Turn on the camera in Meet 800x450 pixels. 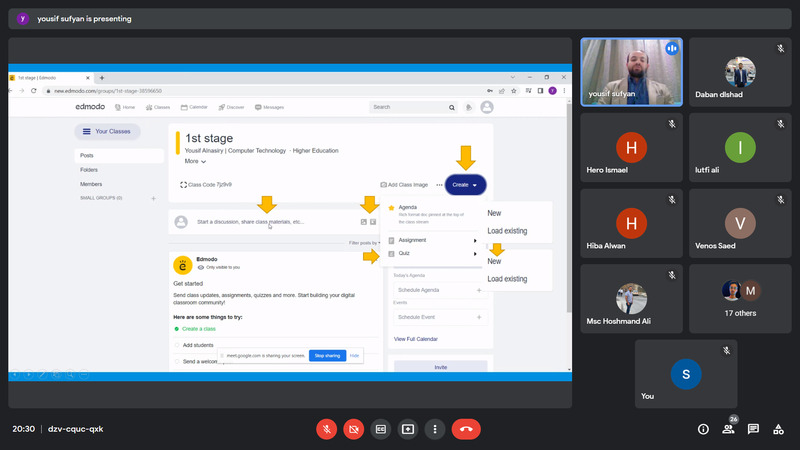[x=354, y=429]
